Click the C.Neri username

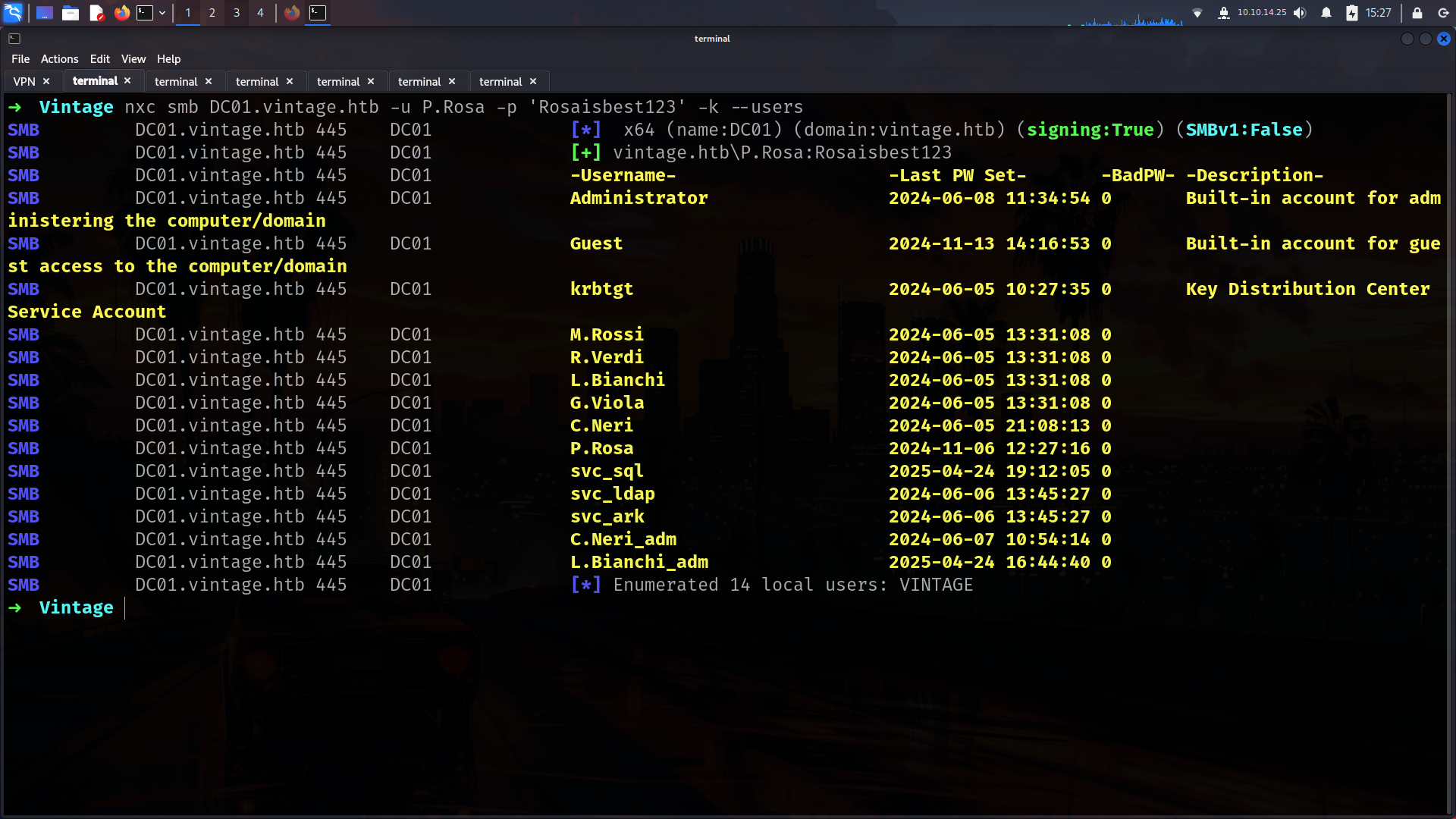pyautogui.click(x=601, y=425)
